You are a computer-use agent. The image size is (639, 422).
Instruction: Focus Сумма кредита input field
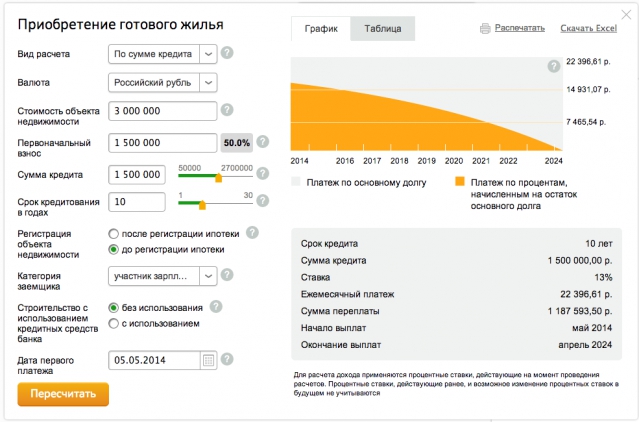tap(137, 175)
